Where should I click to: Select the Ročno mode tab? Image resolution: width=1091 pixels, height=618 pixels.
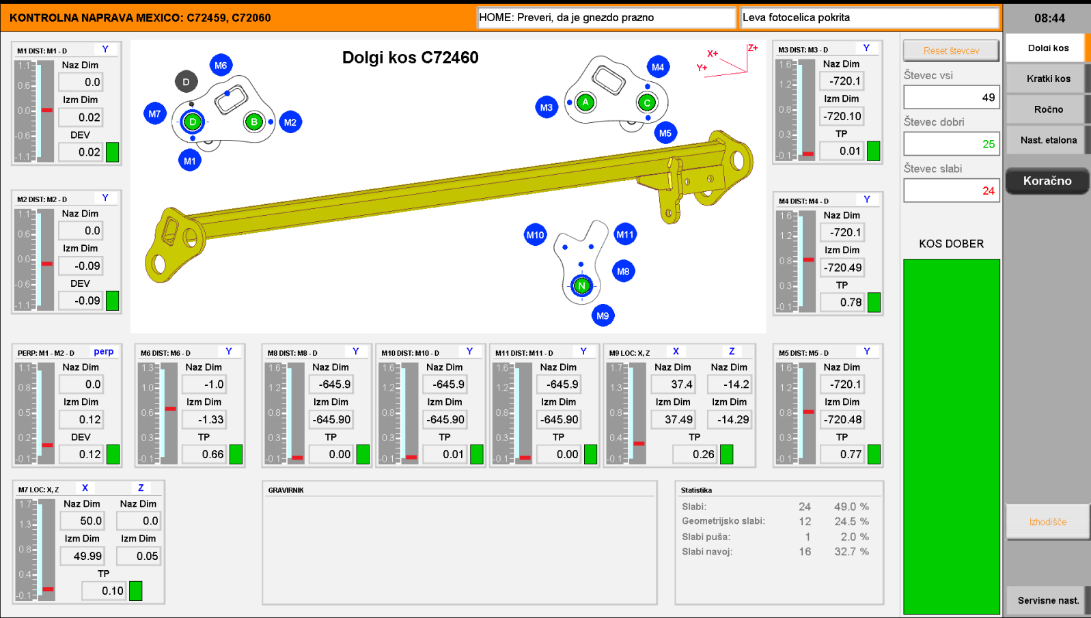1047,109
